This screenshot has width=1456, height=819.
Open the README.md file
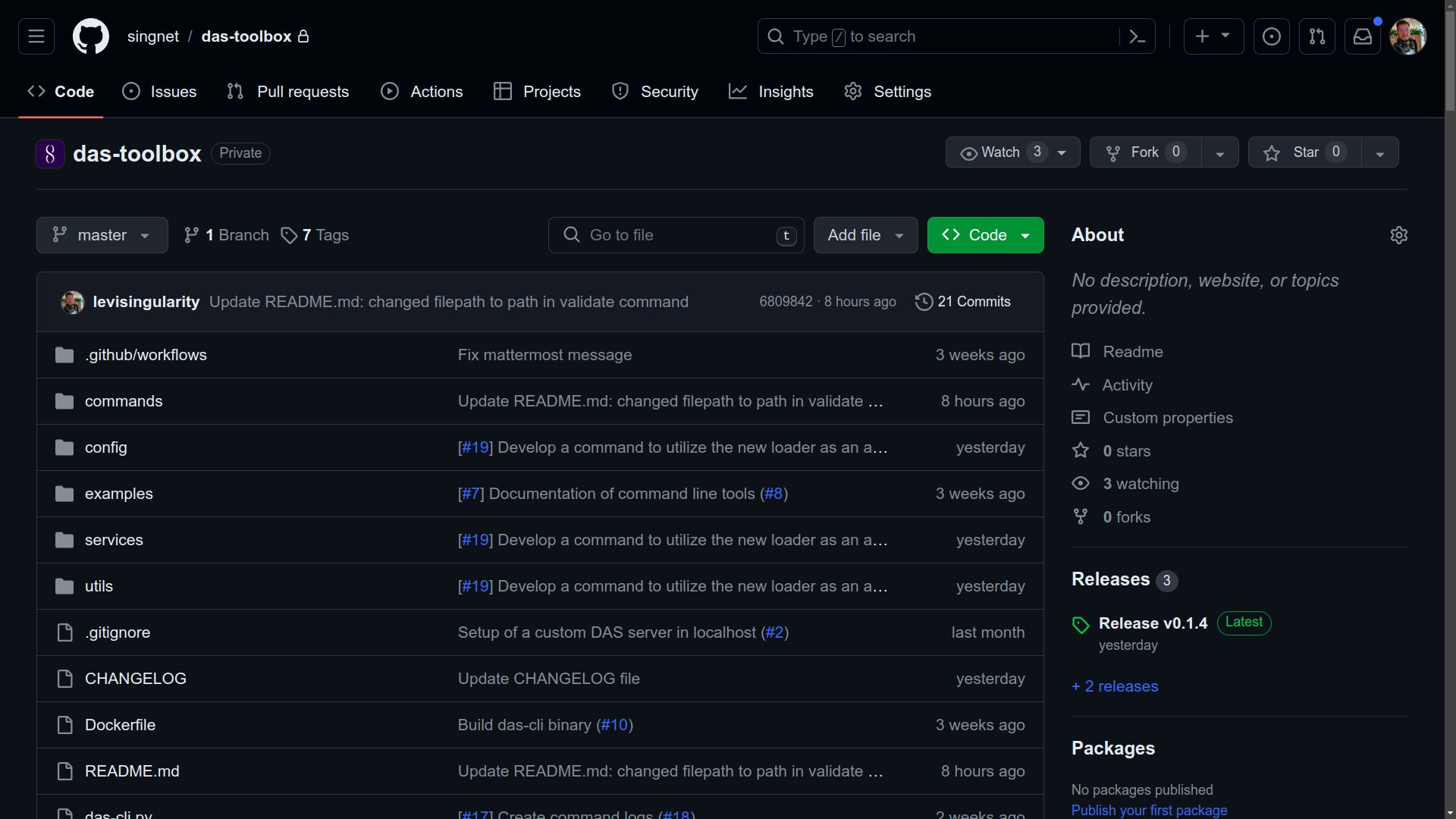pos(132,771)
